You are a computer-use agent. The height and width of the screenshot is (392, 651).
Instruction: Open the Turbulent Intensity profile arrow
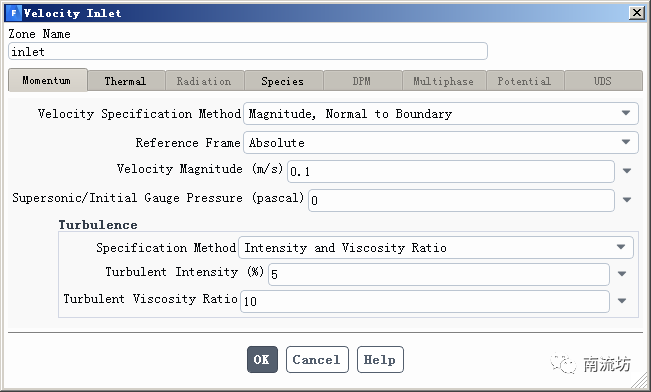[622, 274]
